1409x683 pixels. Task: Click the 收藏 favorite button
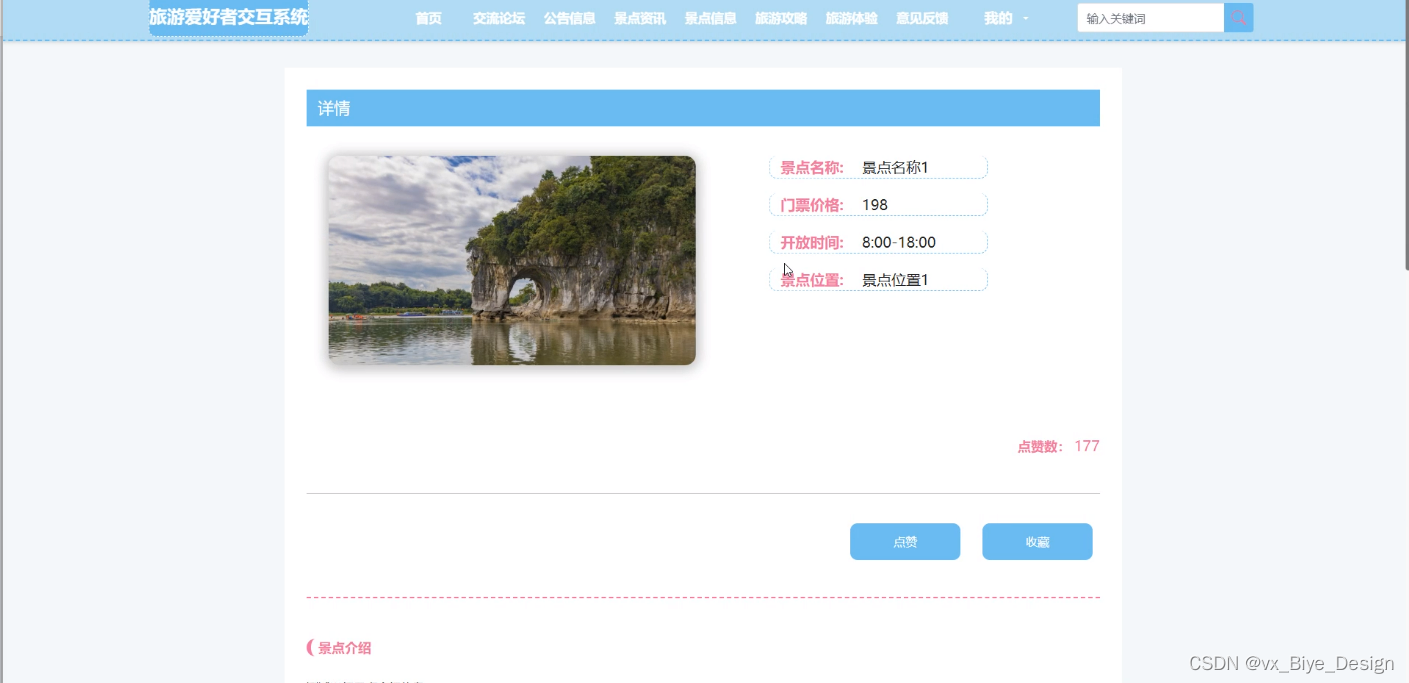(1037, 542)
